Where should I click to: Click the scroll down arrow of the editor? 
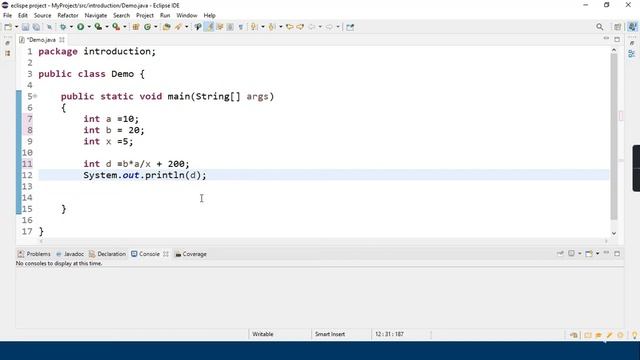(614, 233)
